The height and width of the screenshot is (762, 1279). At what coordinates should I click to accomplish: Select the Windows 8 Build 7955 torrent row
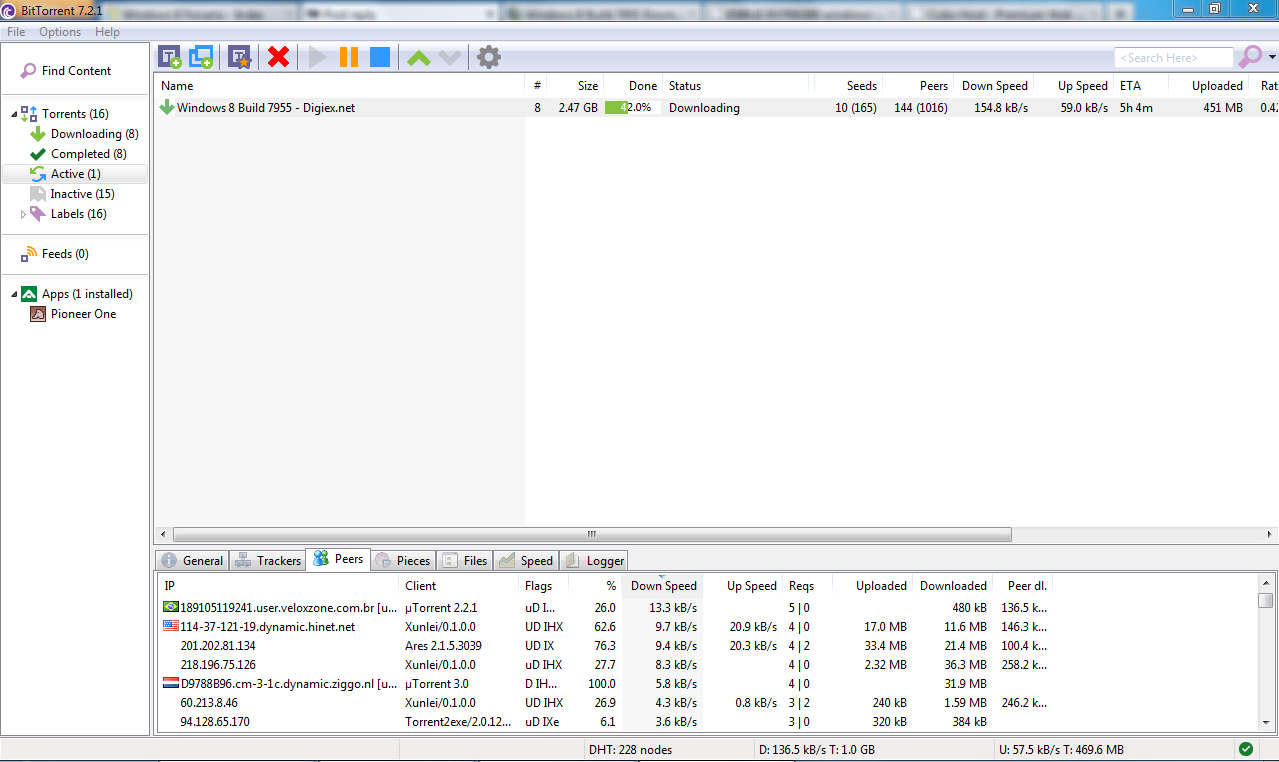click(716, 108)
